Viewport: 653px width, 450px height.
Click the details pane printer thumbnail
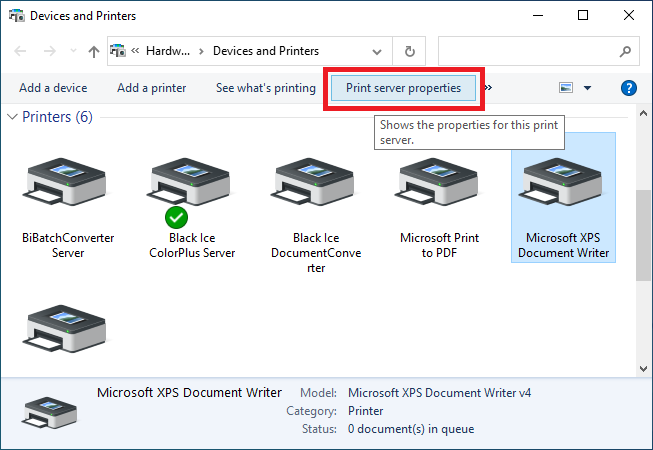pos(49,413)
